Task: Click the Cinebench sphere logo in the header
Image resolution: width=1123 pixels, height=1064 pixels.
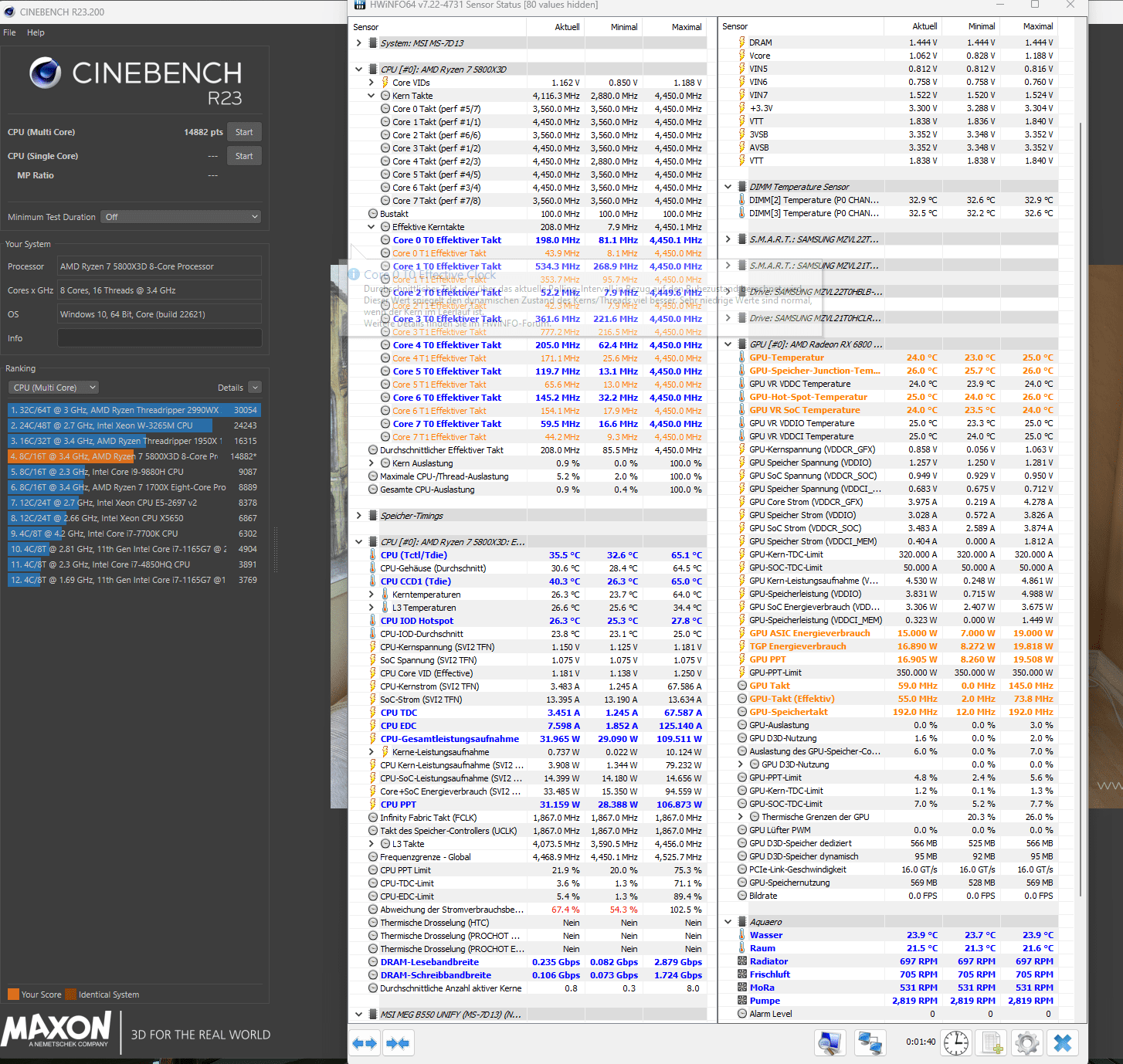Action: (45, 73)
